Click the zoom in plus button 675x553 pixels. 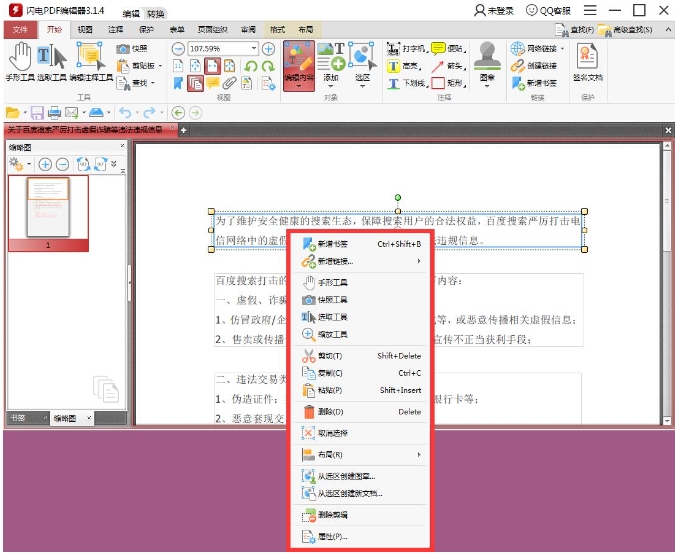tap(269, 49)
